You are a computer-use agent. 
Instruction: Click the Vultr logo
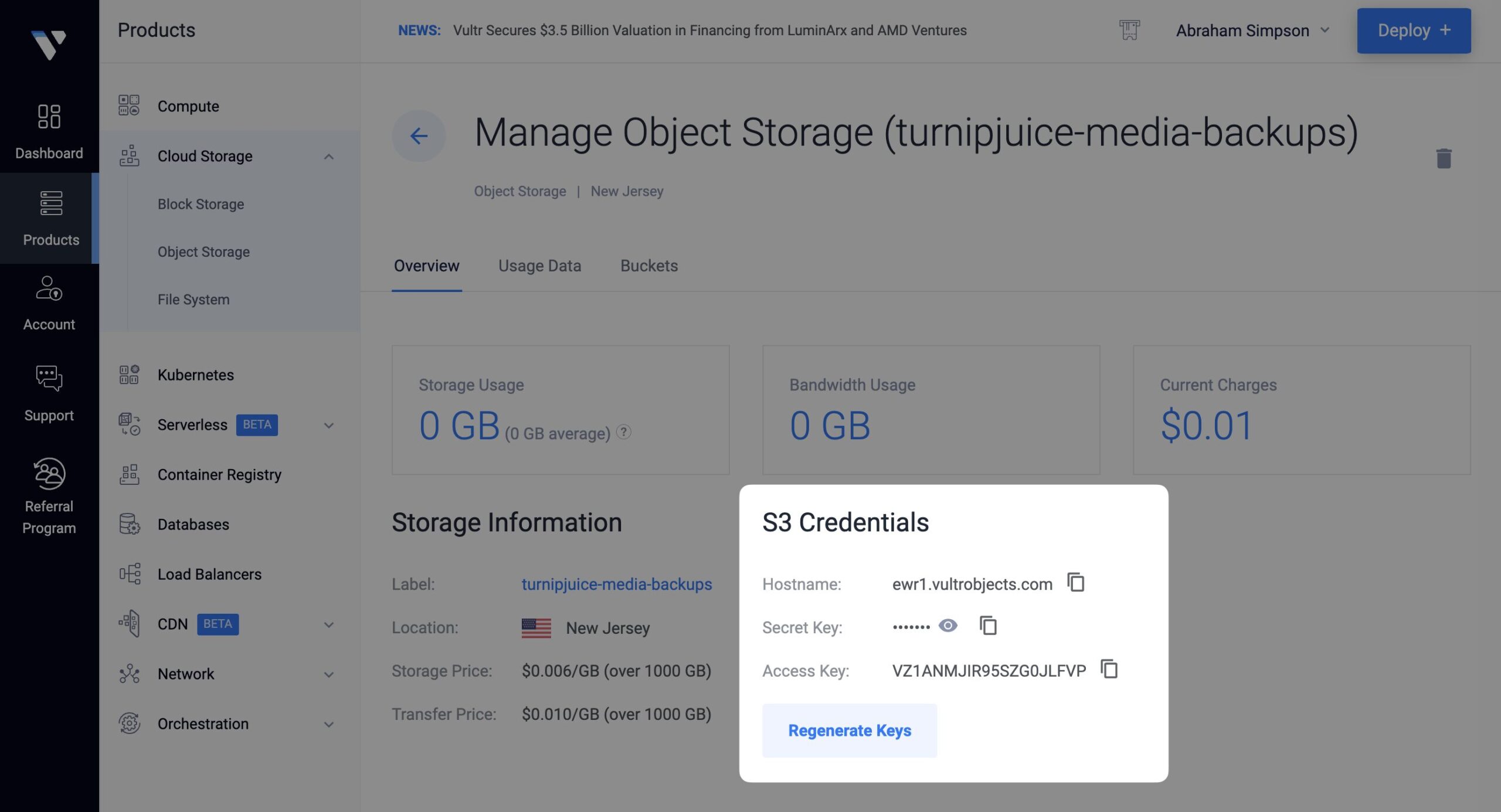tap(49, 45)
